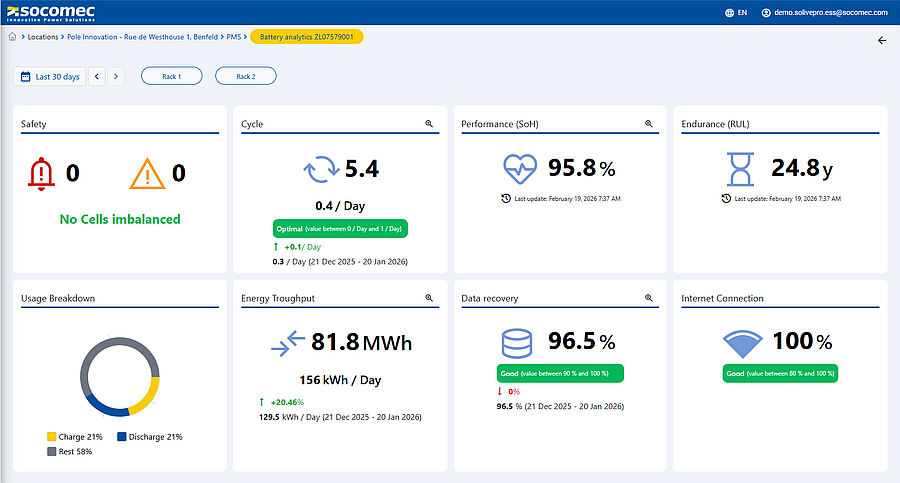This screenshot has height=483, width=900.
Task: Open the EN language selector
Action: click(742, 13)
